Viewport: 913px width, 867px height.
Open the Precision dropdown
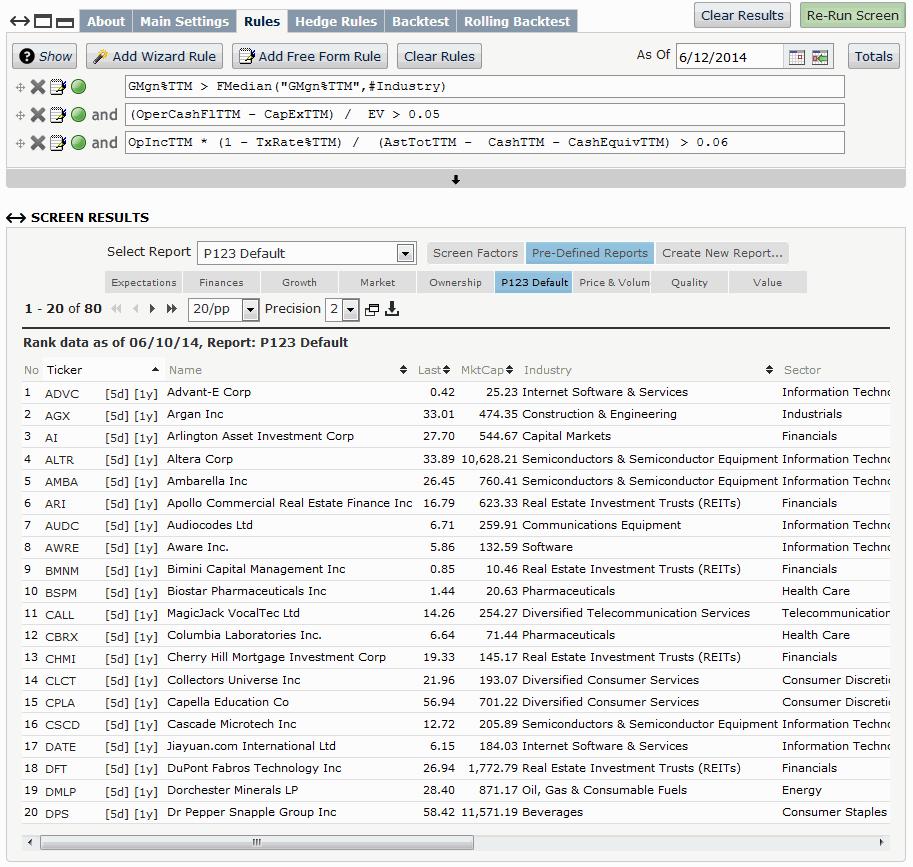click(x=351, y=310)
